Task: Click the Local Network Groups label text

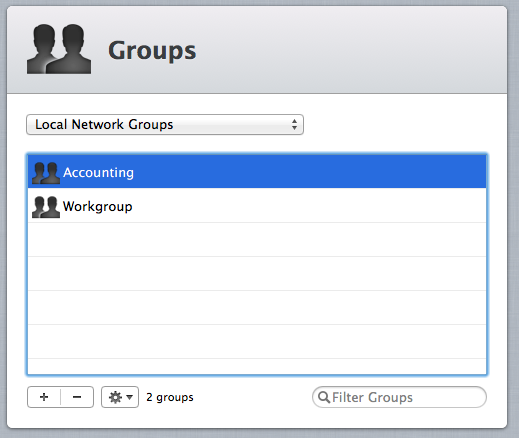Action: point(104,125)
